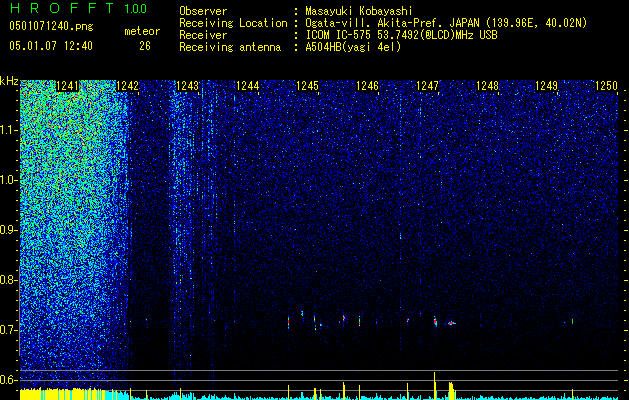This screenshot has height=400, width=629.
Task: Click the Observer name Masayuki Kobayashi
Action: tap(359, 11)
